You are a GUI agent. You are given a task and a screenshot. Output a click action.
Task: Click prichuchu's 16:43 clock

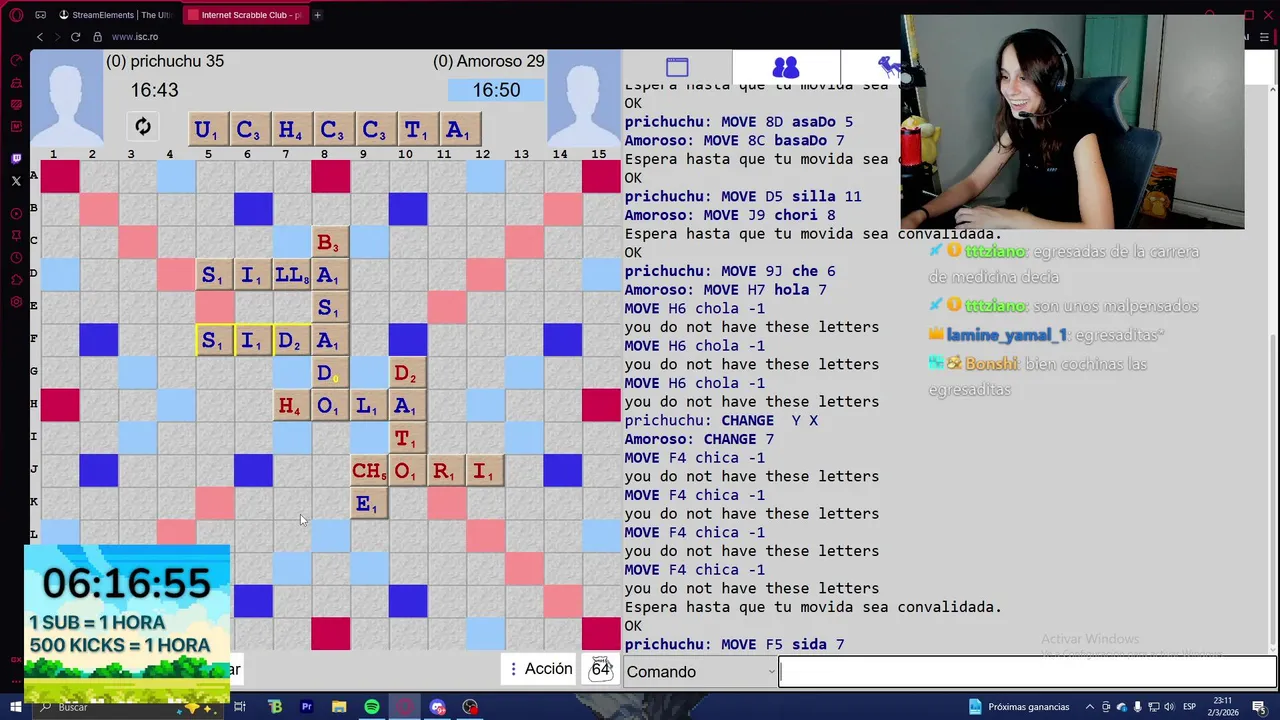click(154, 90)
